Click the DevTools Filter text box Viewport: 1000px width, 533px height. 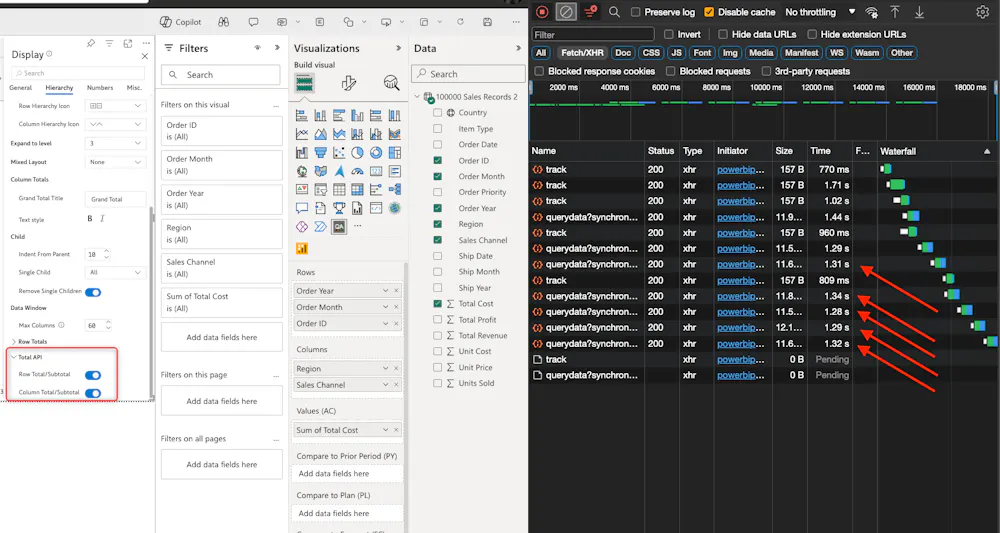pos(593,34)
